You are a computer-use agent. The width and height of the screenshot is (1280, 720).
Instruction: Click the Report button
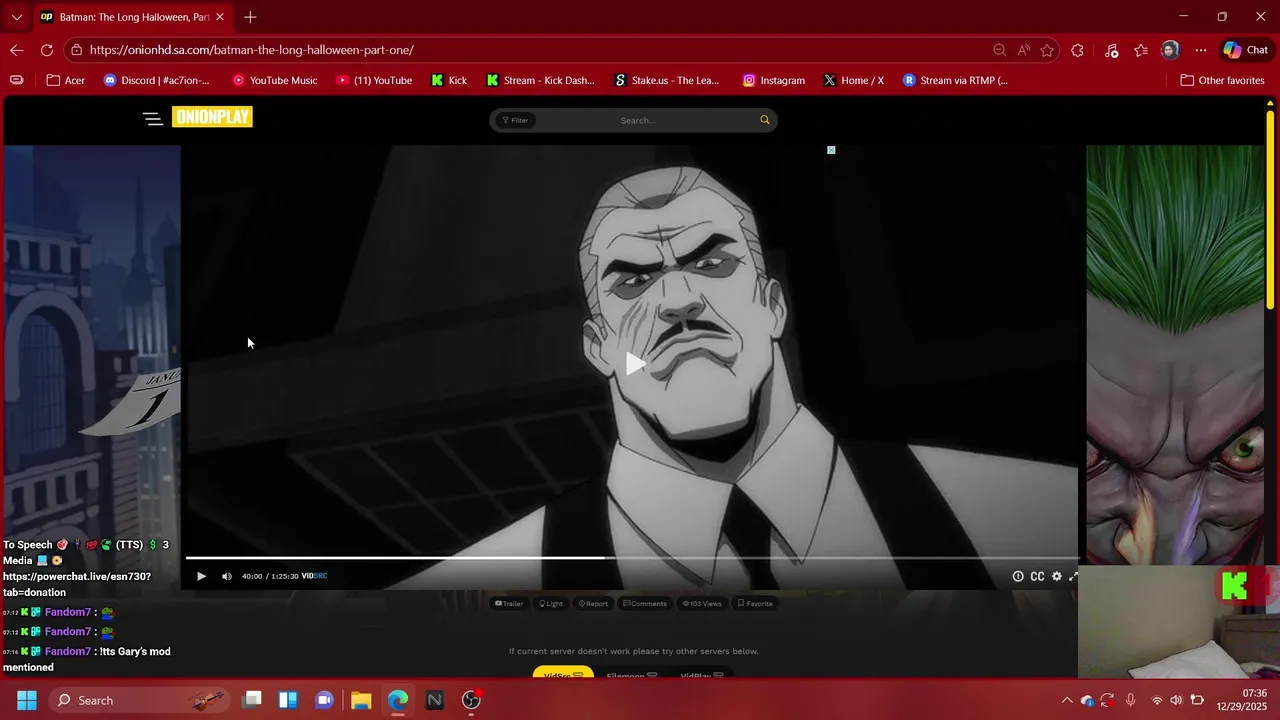tap(593, 603)
